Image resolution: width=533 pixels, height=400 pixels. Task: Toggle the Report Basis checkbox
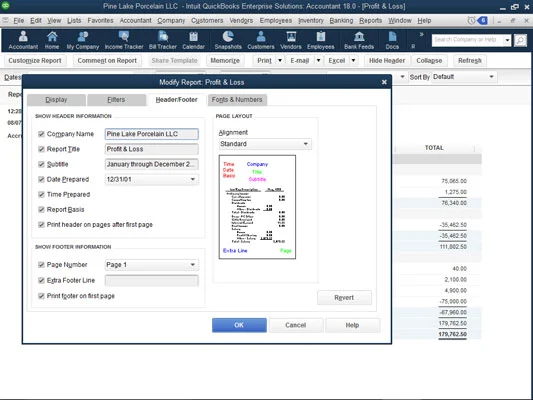41,209
